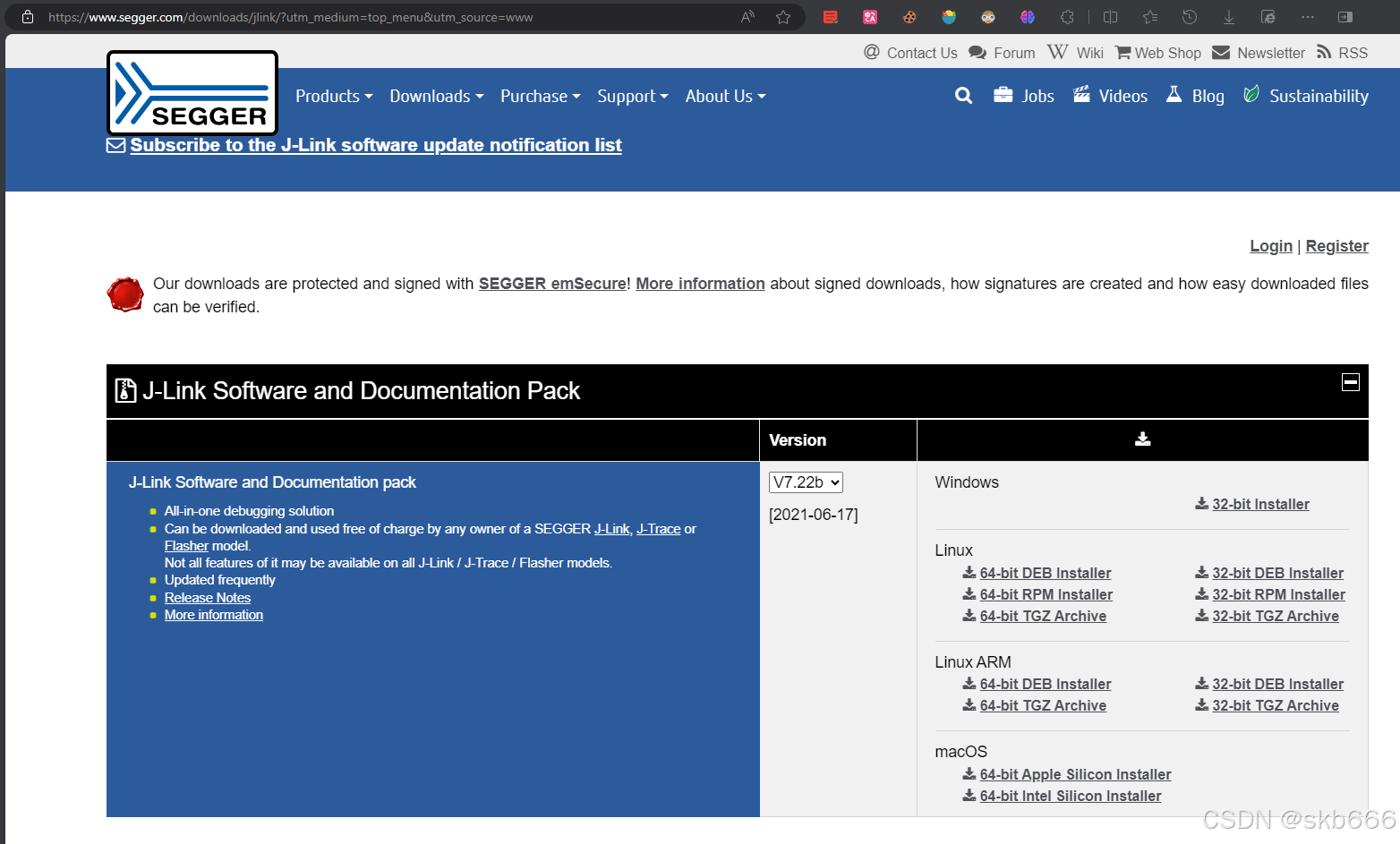Screen dimensions: 1400x844
Task: Open the site search magnifier icon
Action: click(x=963, y=96)
